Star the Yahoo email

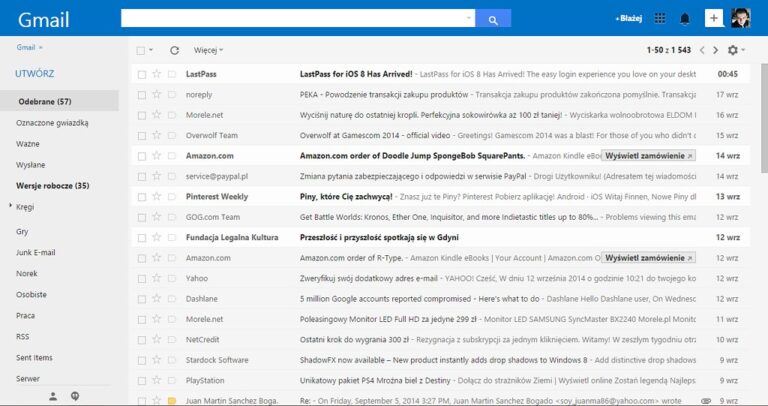pyautogui.click(x=157, y=278)
